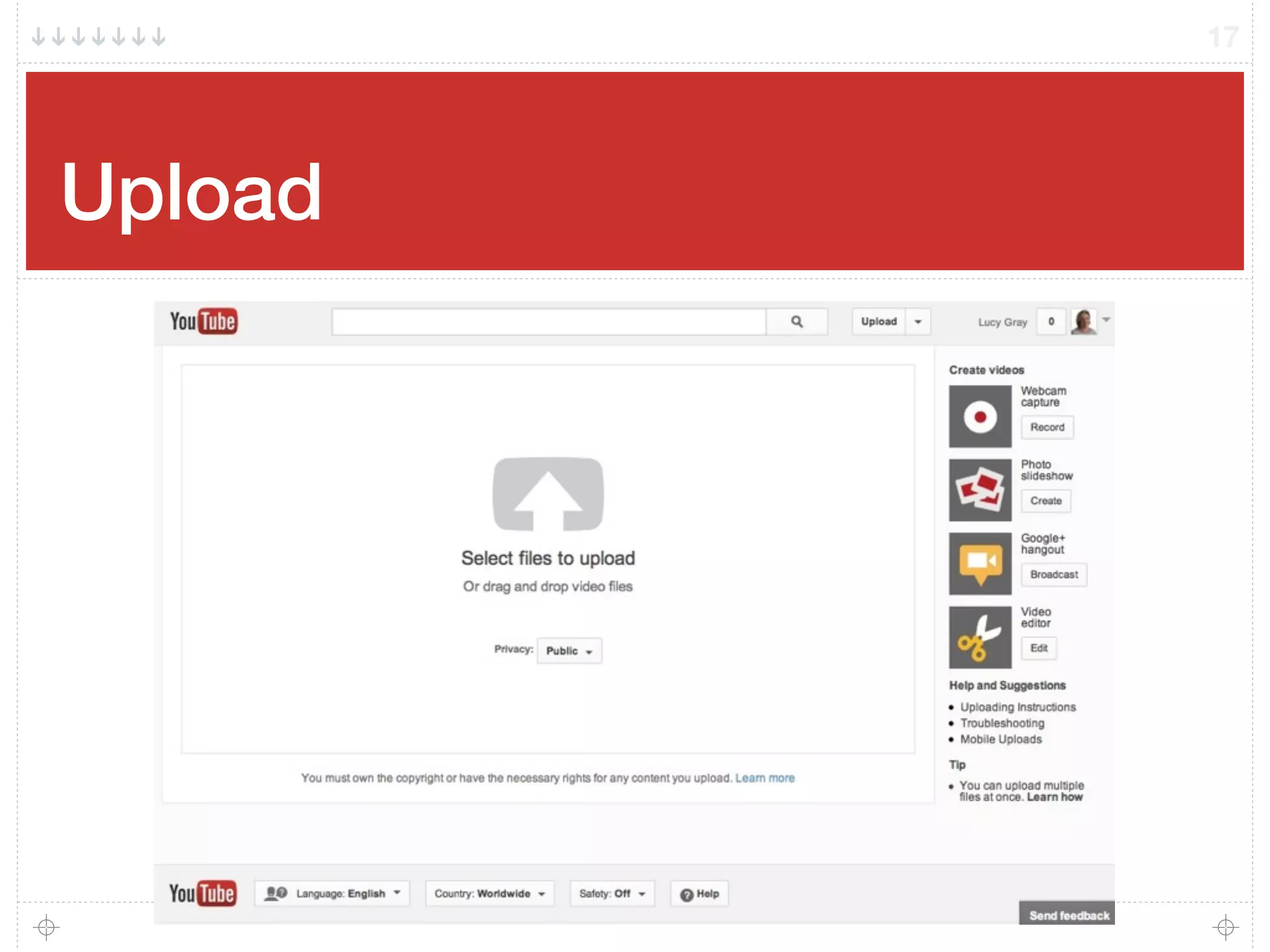Click inside the YouTube search field
Viewport: 1270px width, 952px height.
point(548,322)
